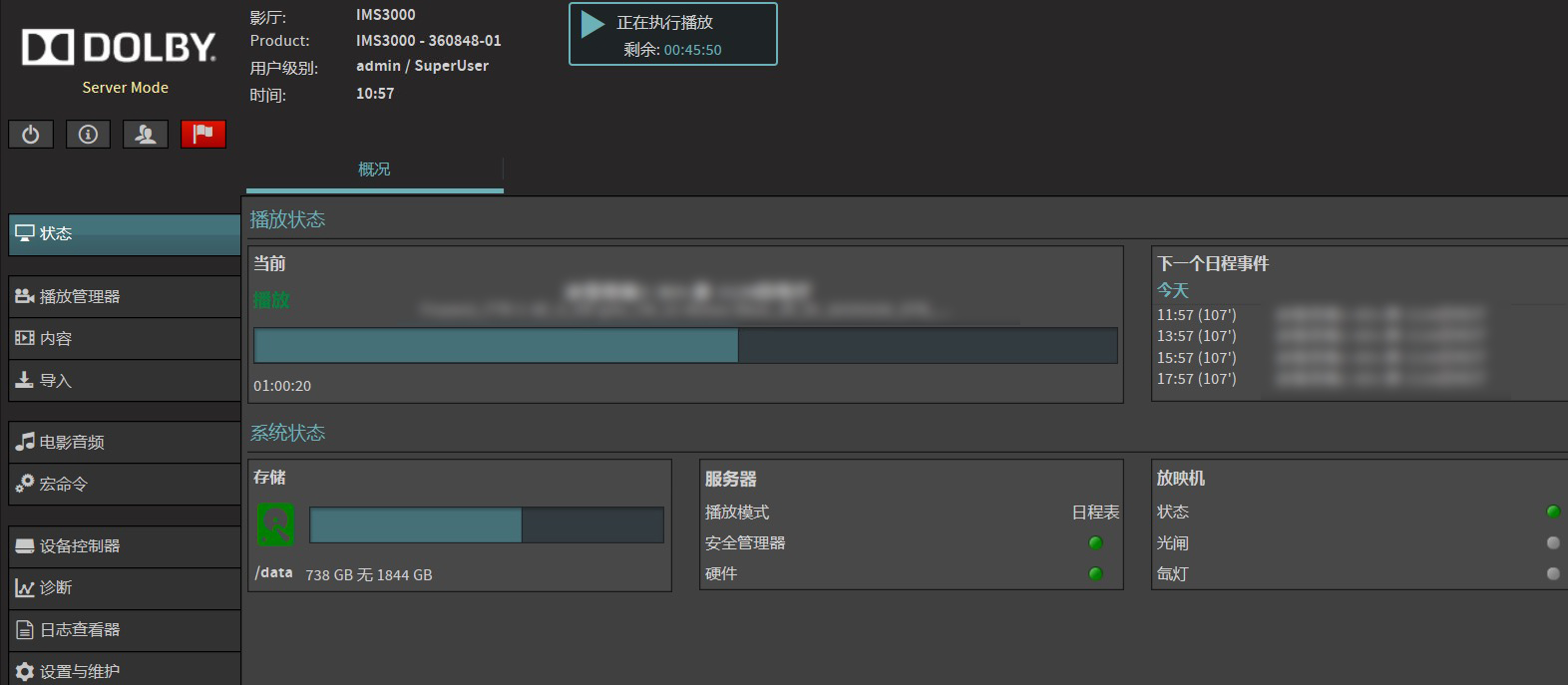Open the system info icon
Screen dimensions: 1568x685
[88, 134]
